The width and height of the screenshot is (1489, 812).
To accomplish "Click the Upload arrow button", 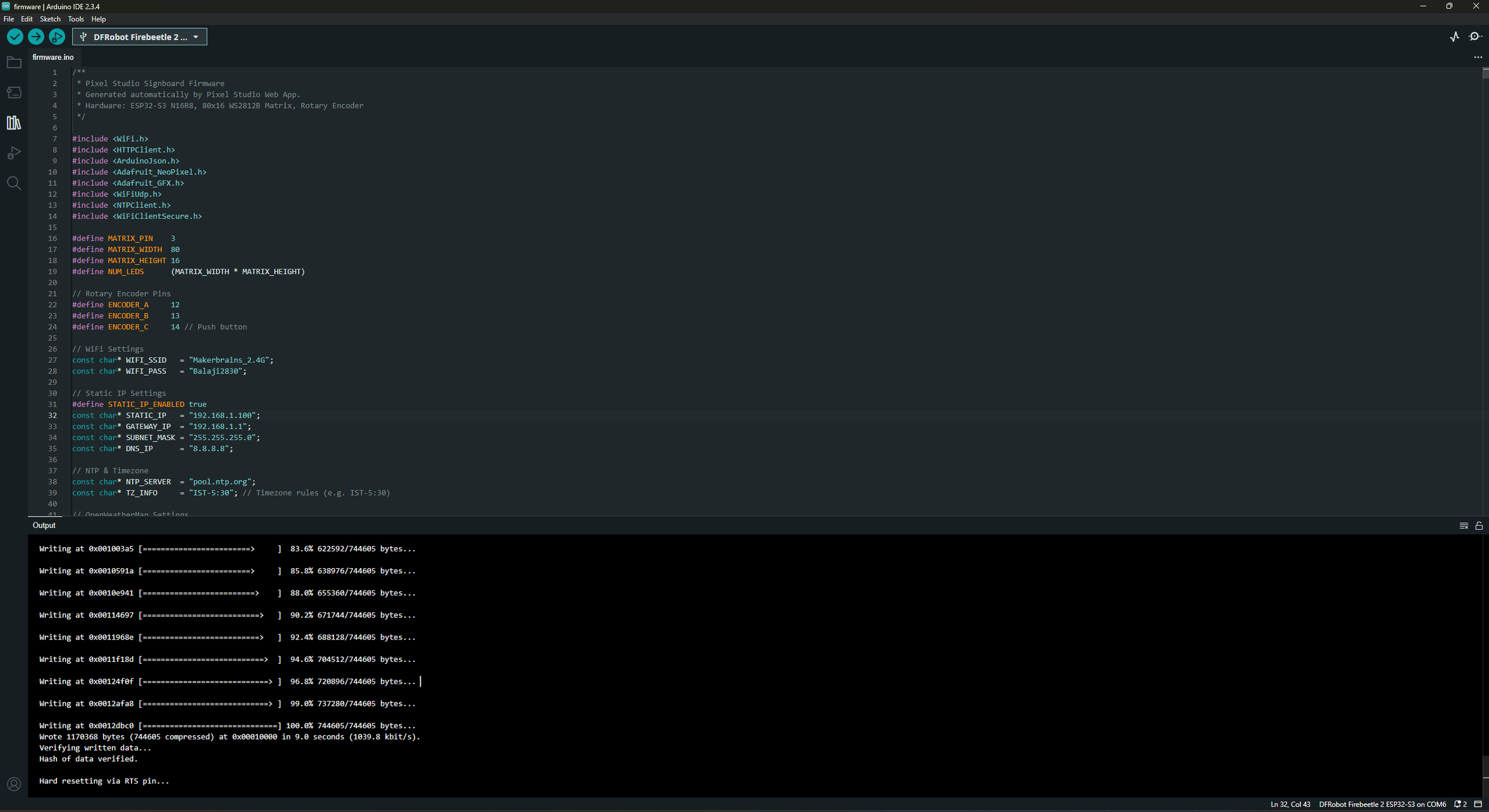I will [36, 37].
